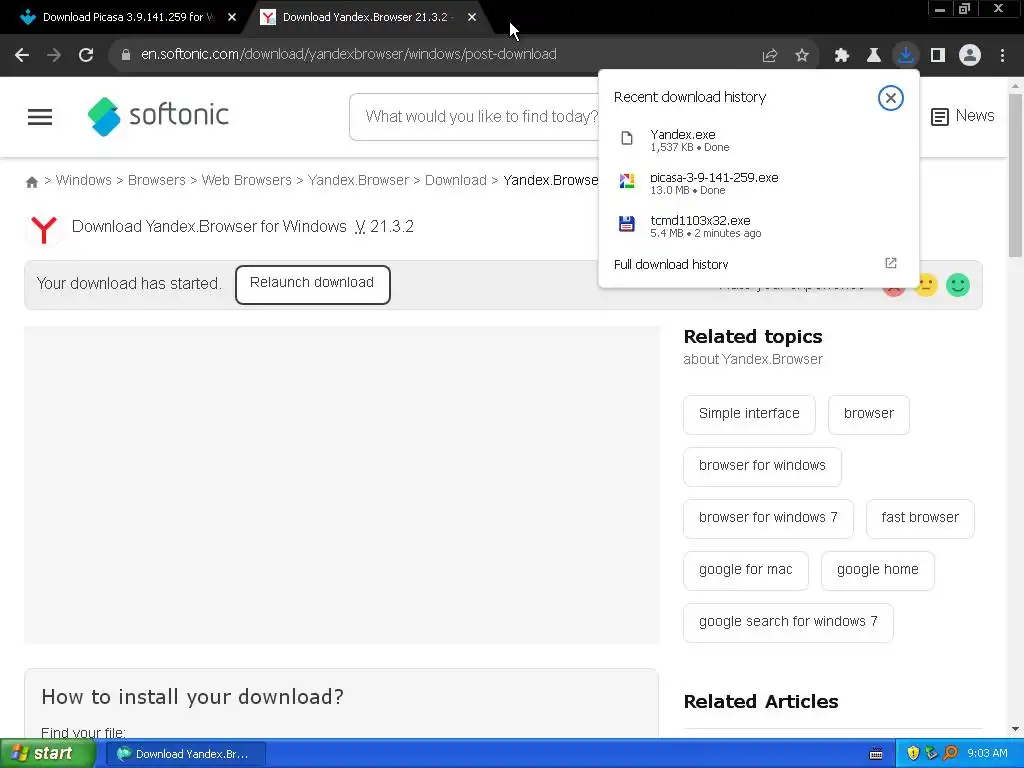This screenshot has height=768, width=1024.
Task: Close the Download Yandex.Browser tab
Action: click(472, 18)
